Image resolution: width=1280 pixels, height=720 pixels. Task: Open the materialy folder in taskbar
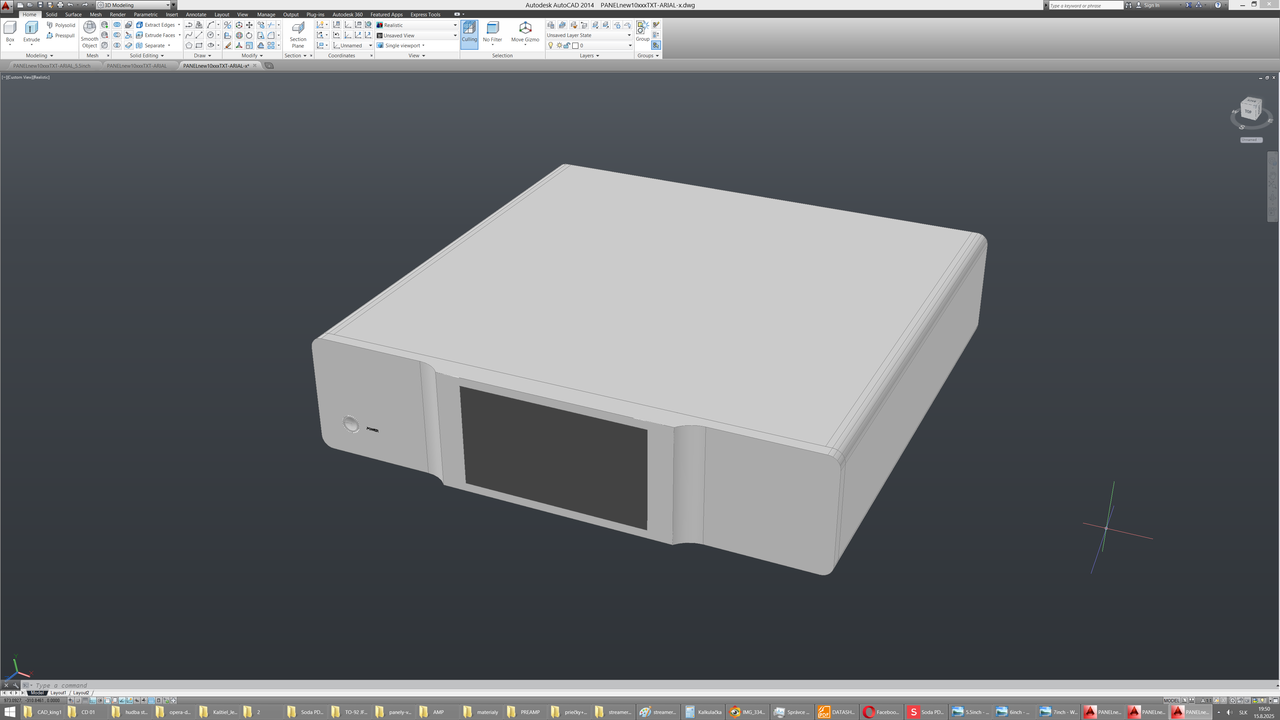click(x=481, y=712)
